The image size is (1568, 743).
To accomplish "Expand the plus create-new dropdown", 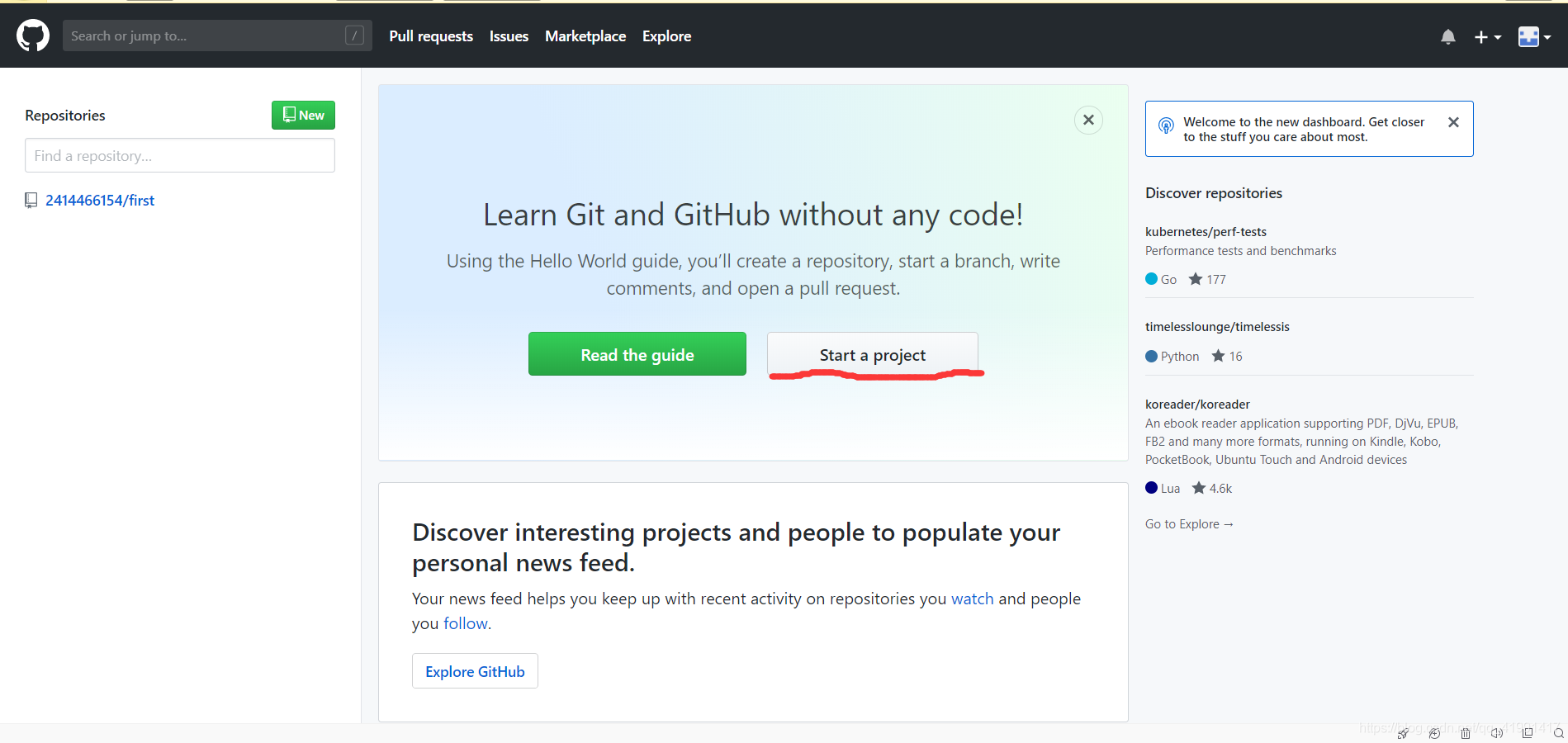I will point(1488,37).
